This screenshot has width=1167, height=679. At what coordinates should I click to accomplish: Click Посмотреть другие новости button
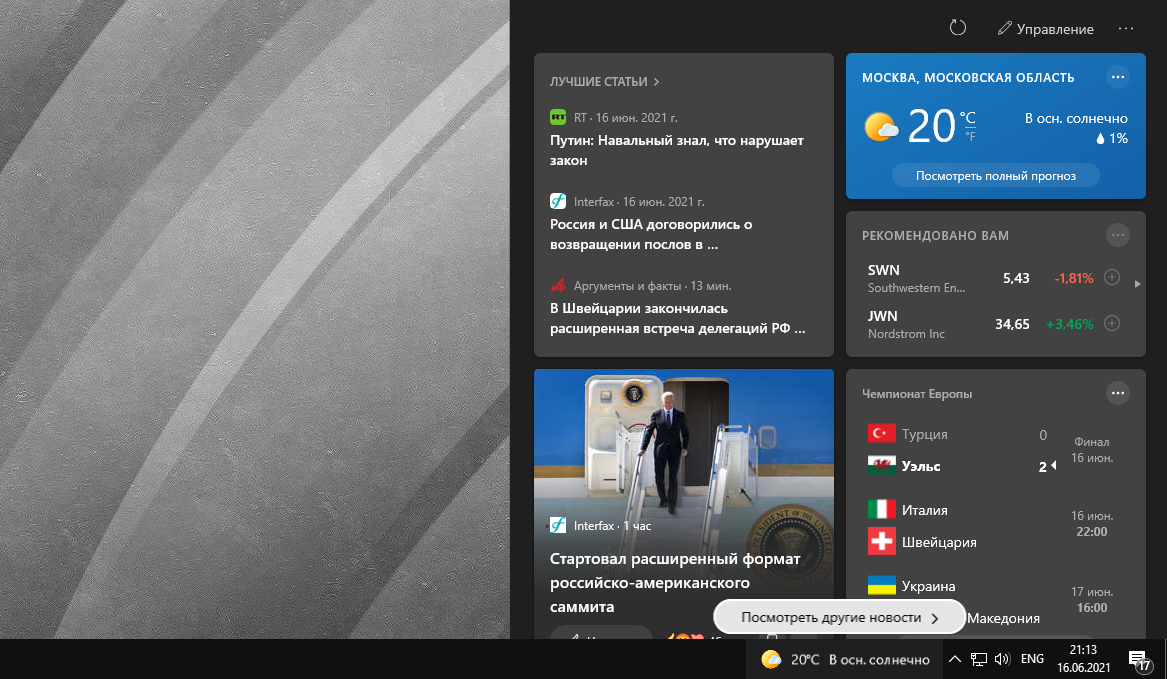click(839, 617)
